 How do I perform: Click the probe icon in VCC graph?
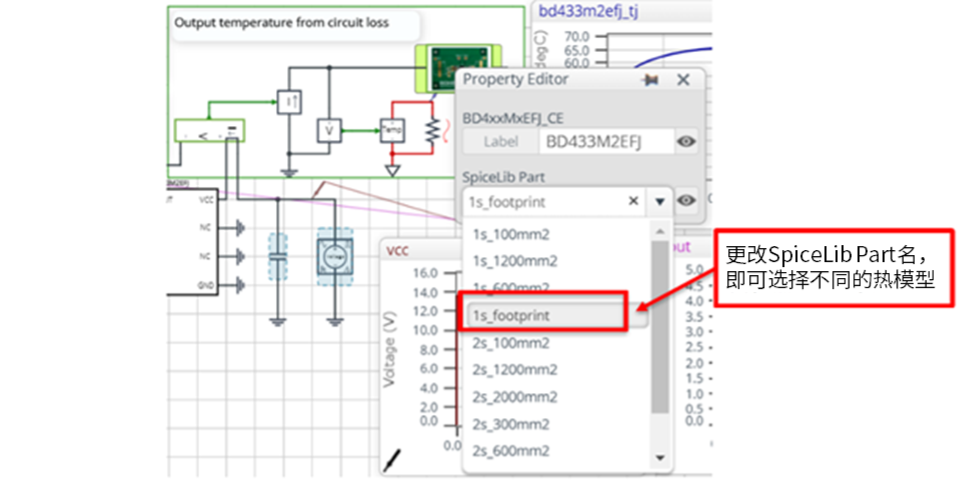394,461
